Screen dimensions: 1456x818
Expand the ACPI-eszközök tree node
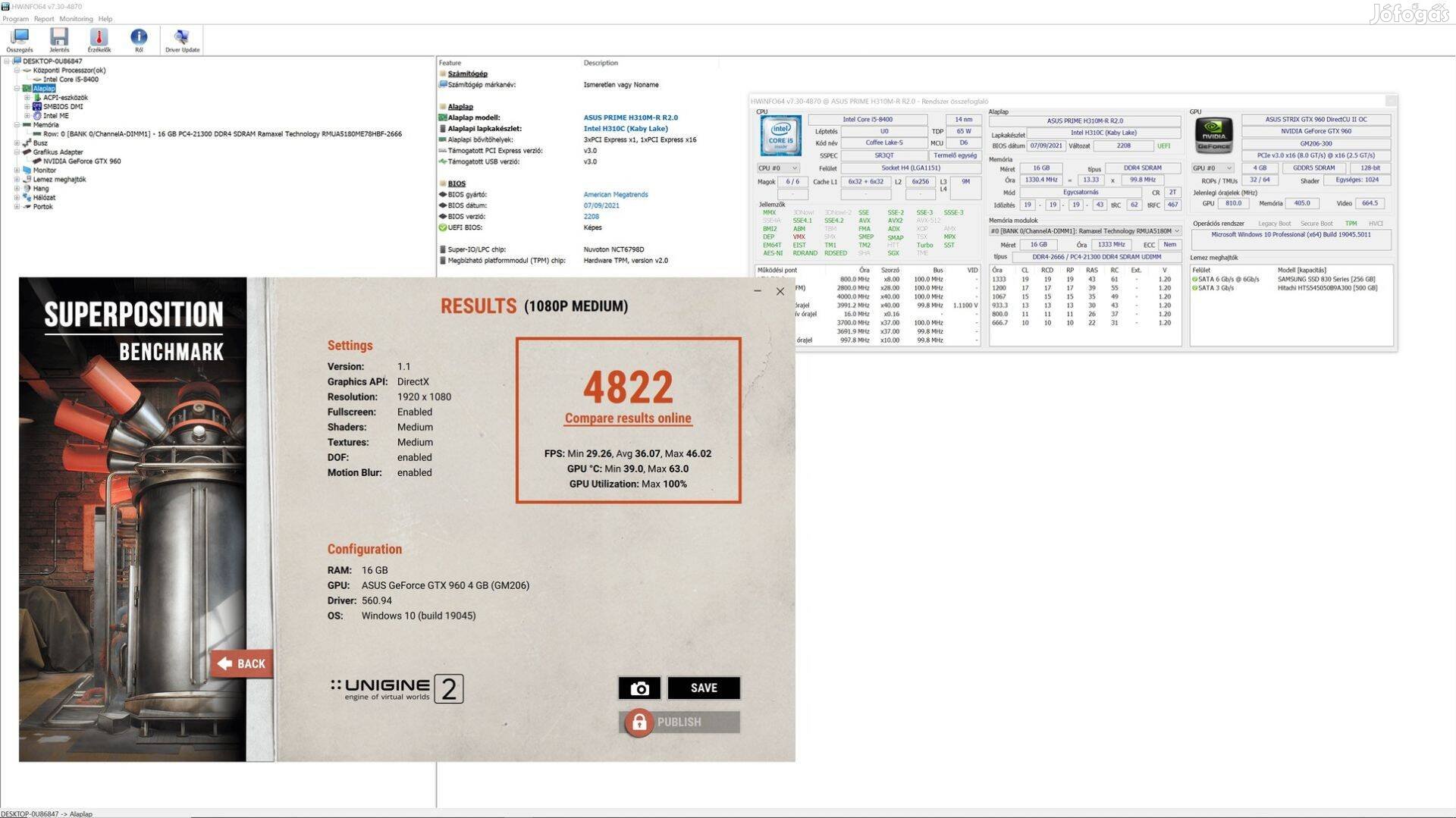[27, 98]
